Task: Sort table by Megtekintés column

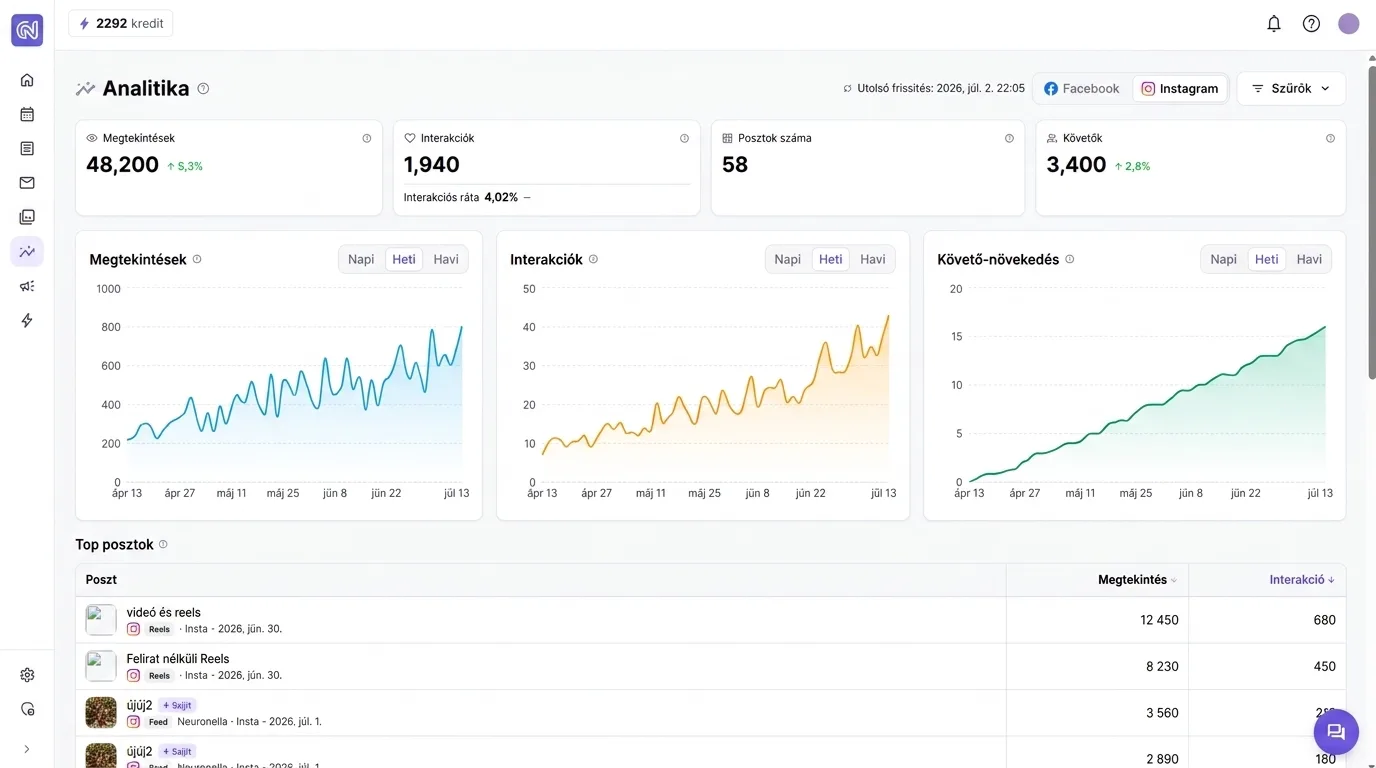Action: [1137, 580]
